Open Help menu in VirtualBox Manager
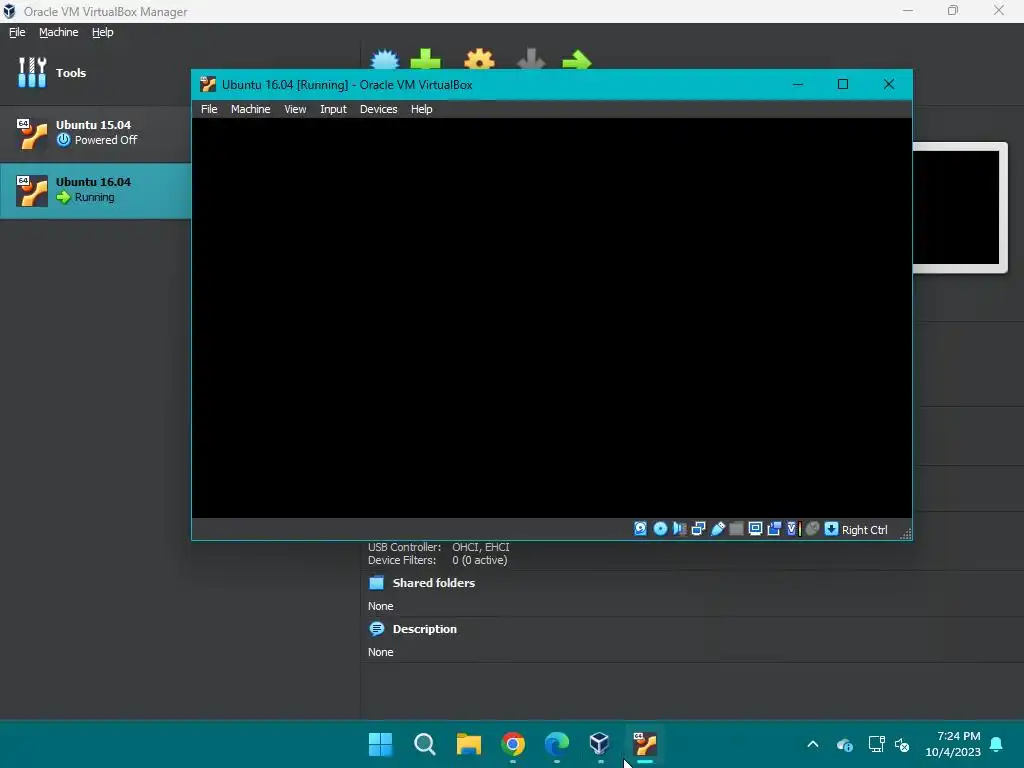 point(102,32)
